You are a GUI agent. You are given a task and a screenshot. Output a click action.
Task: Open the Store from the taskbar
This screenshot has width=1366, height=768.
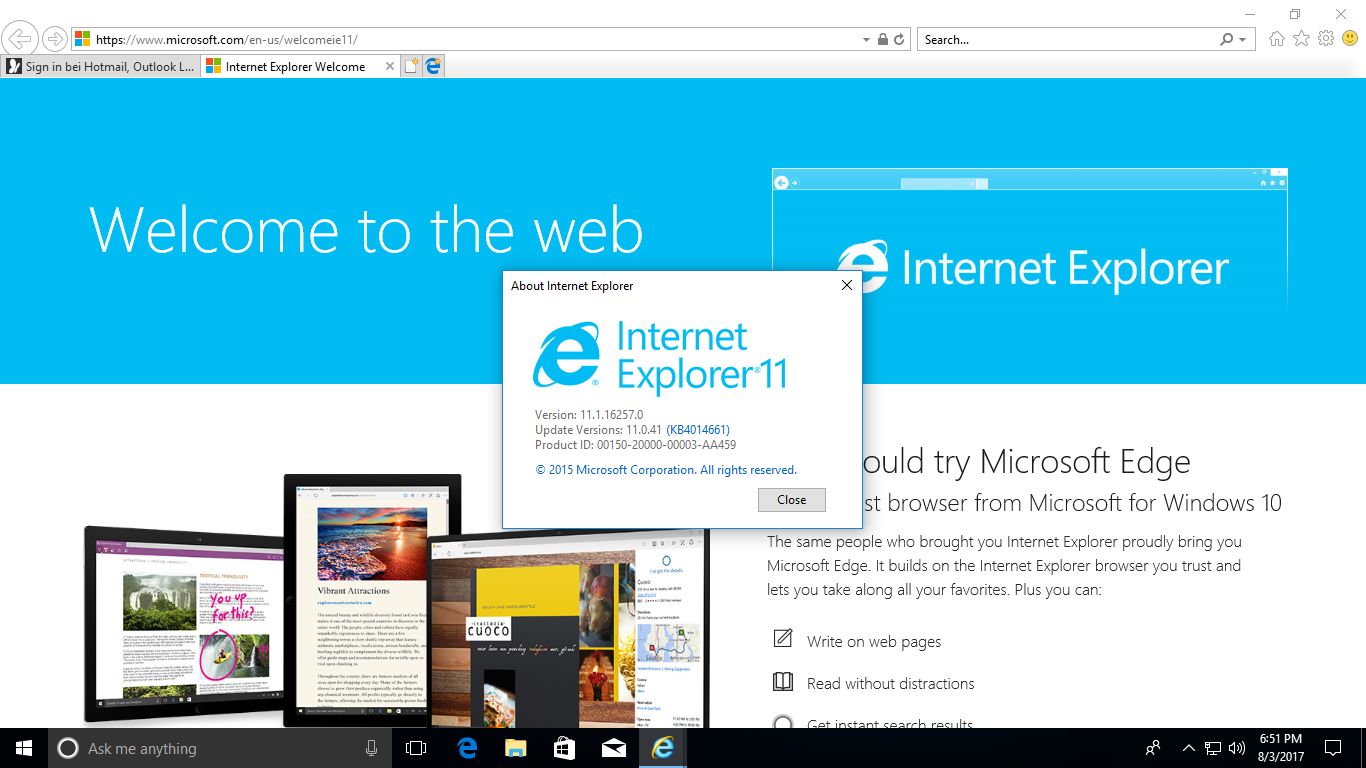click(564, 748)
